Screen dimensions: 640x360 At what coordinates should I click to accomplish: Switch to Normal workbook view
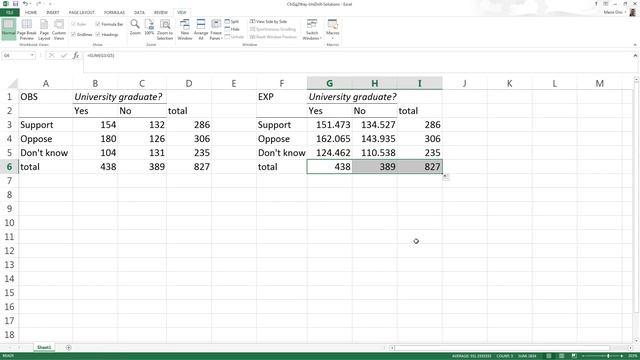click(x=9, y=29)
